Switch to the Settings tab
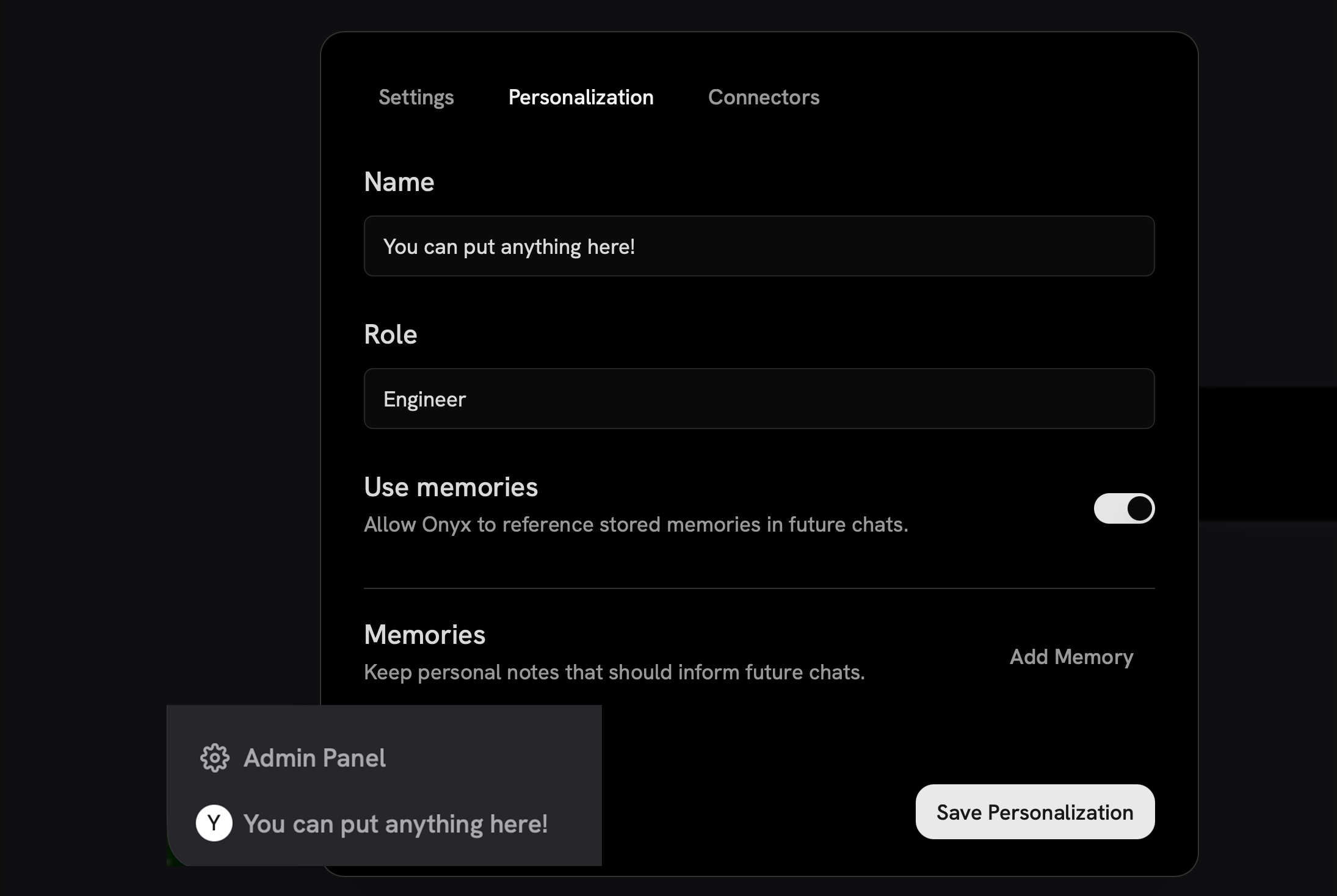Screen dimensions: 1337x896 coord(416,97)
